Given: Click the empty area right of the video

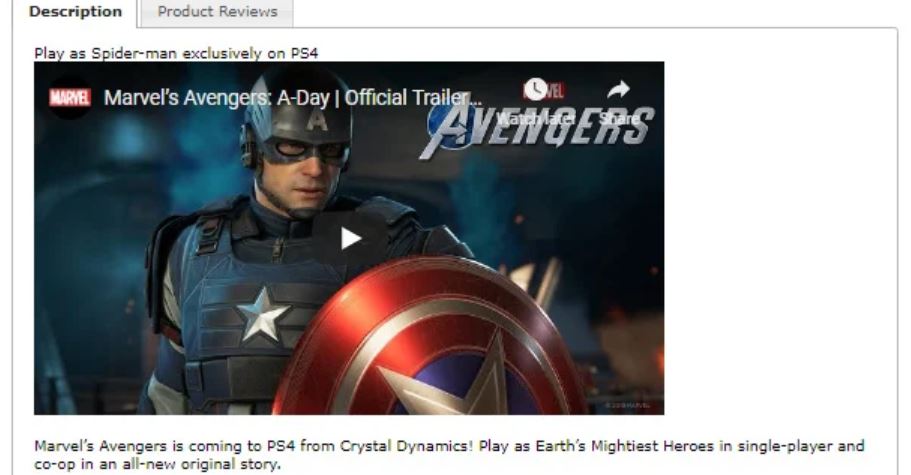Looking at the screenshot, I should [779, 238].
